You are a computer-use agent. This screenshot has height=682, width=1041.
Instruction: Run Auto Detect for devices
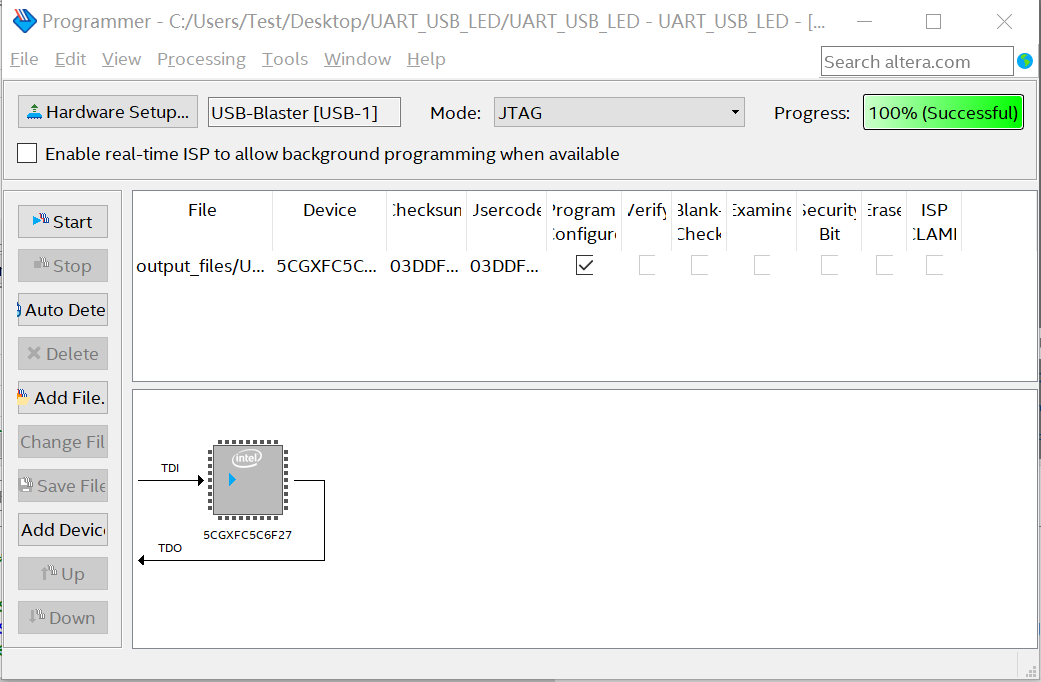pyautogui.click(x=63, y=309)
